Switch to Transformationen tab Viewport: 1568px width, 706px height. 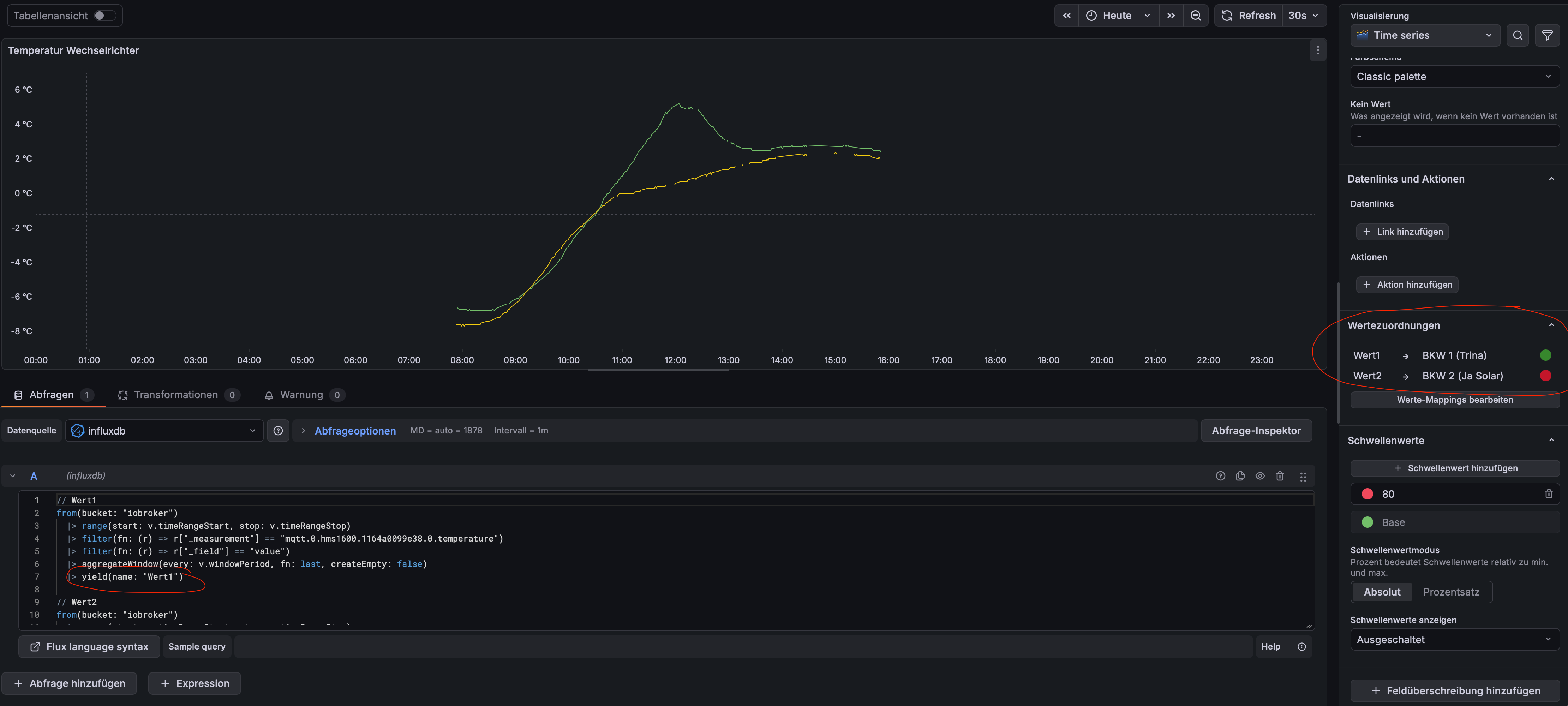pos(176,395)
